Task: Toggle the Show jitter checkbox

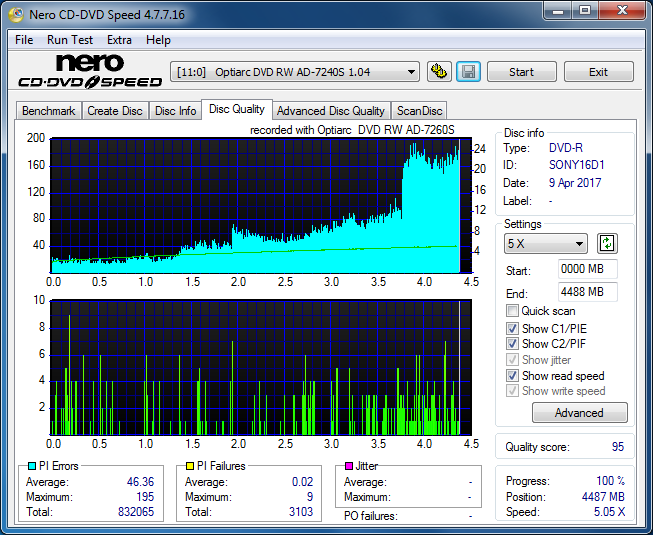Action: [x=512, y=359]
